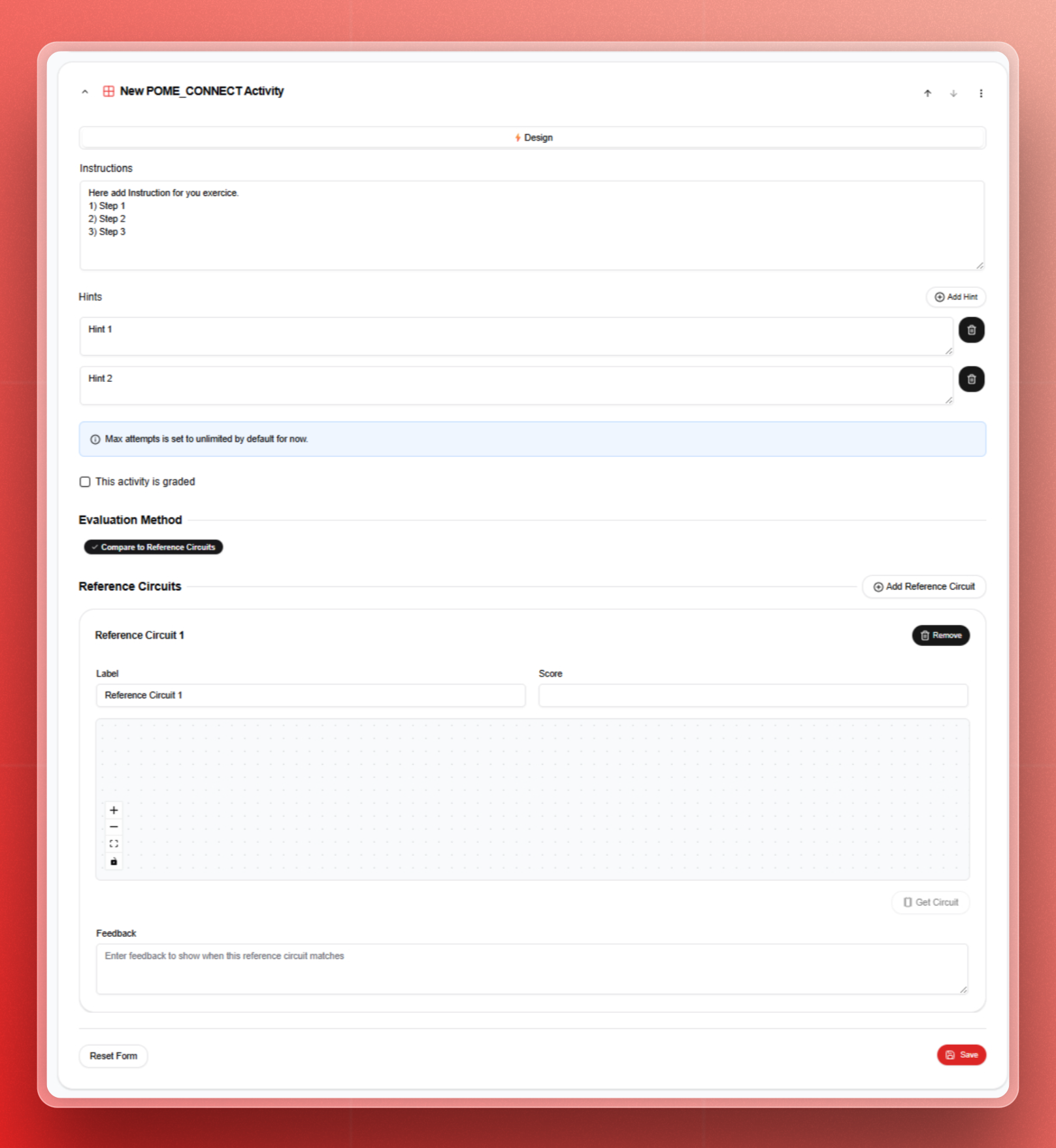1056x1148 pixels.
Task: Move activity down with the down arrow
Action: [x=953, y=93]
